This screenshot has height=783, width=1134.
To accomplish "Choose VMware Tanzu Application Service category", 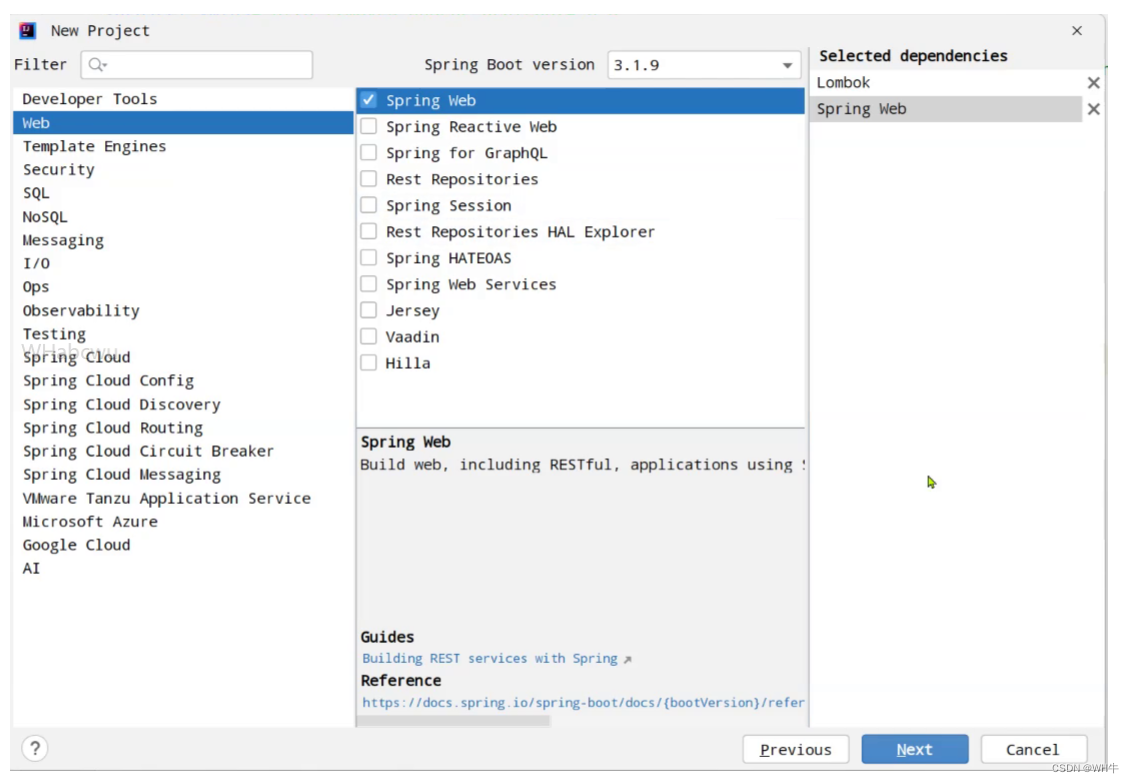I will point(183,499).
